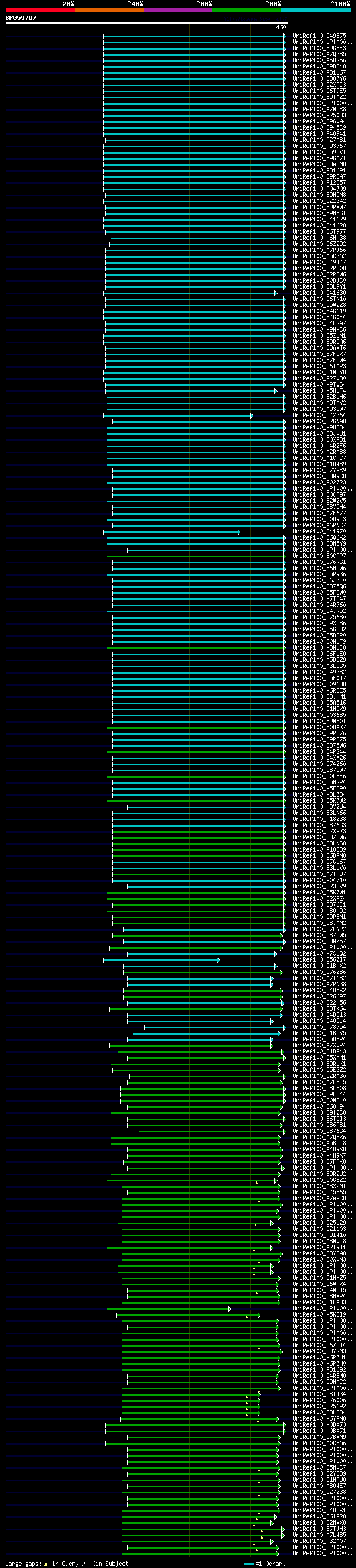Click hit UniRef100_P25083
Viewport: 356px width, 1568px height.
tap(319, 116)
